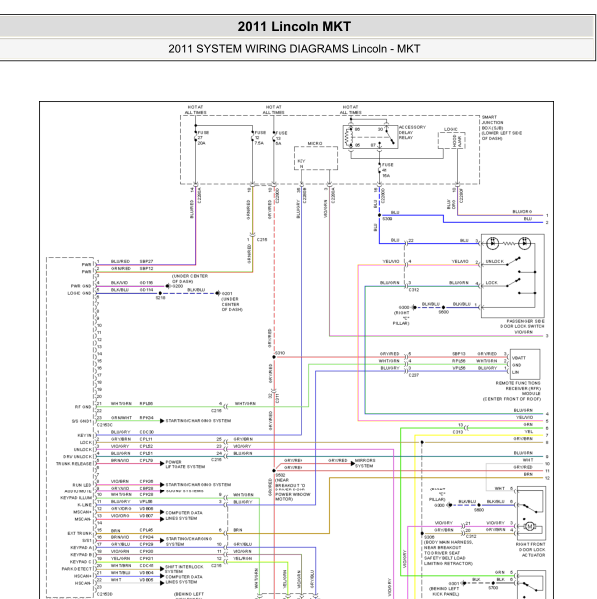Click the 'DRV UNLOCK' pin label

(x=78, y=457)
